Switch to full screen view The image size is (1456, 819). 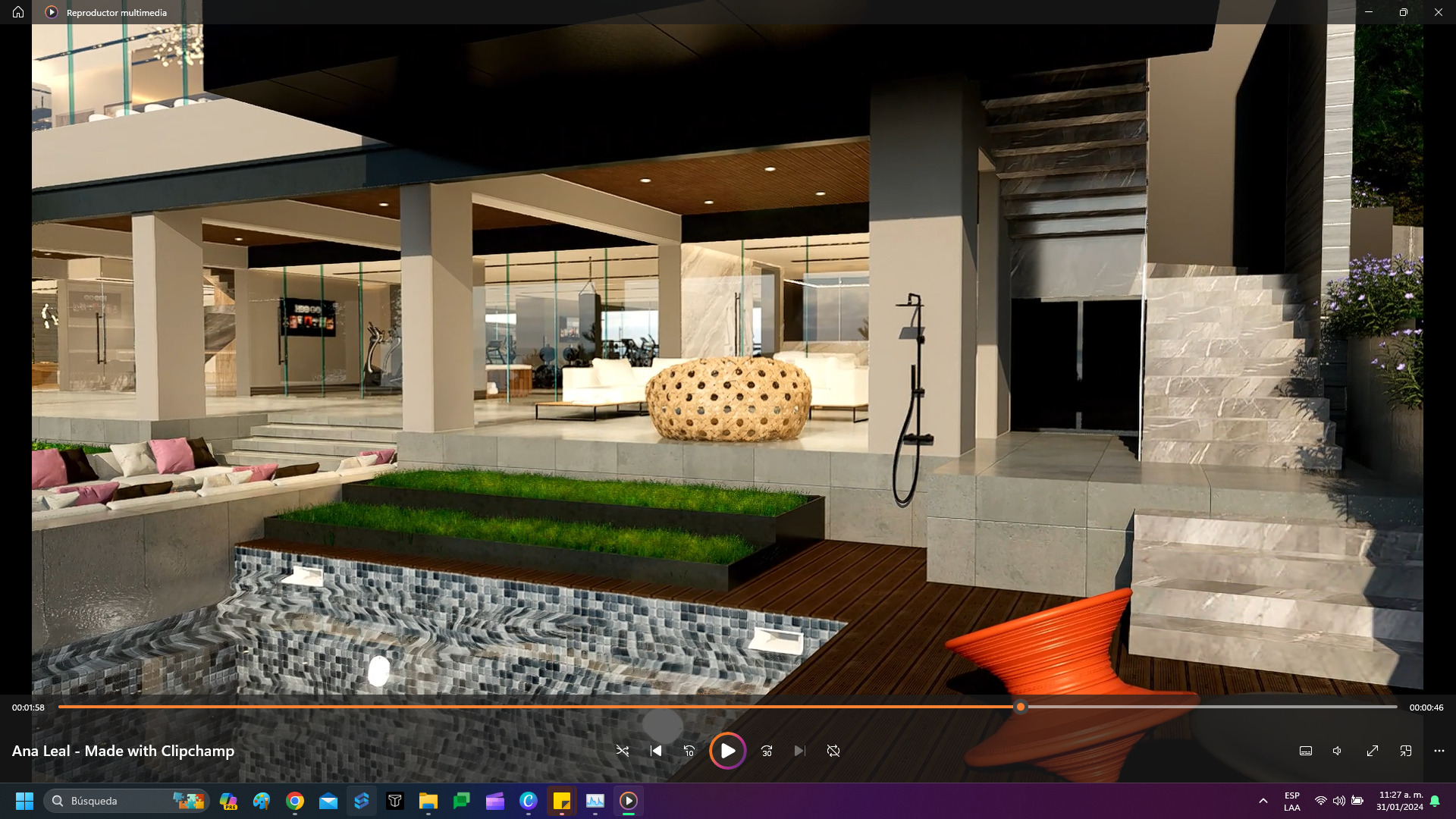tap(1373, 751)
